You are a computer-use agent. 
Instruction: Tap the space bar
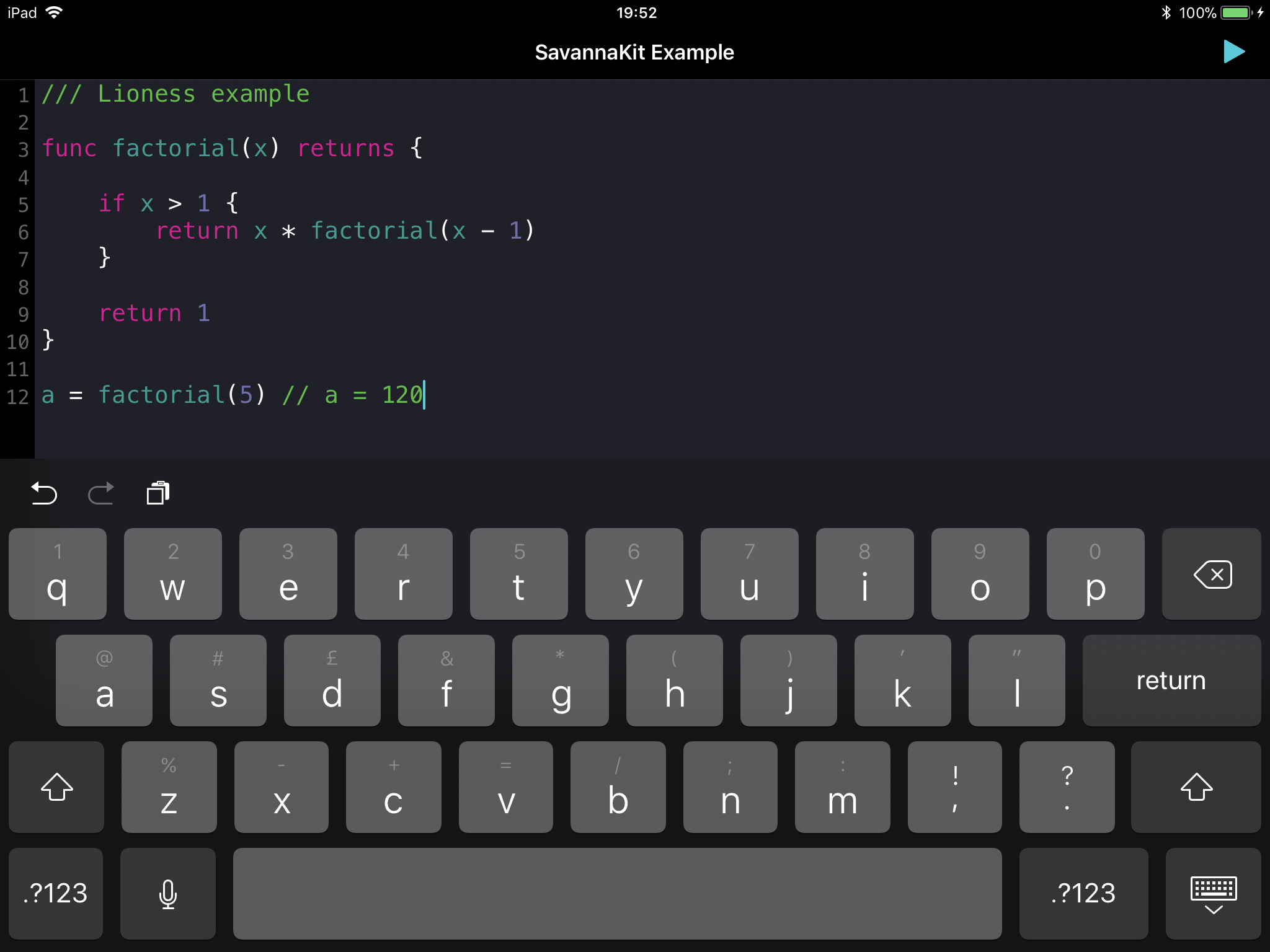(x=618, y=894)
